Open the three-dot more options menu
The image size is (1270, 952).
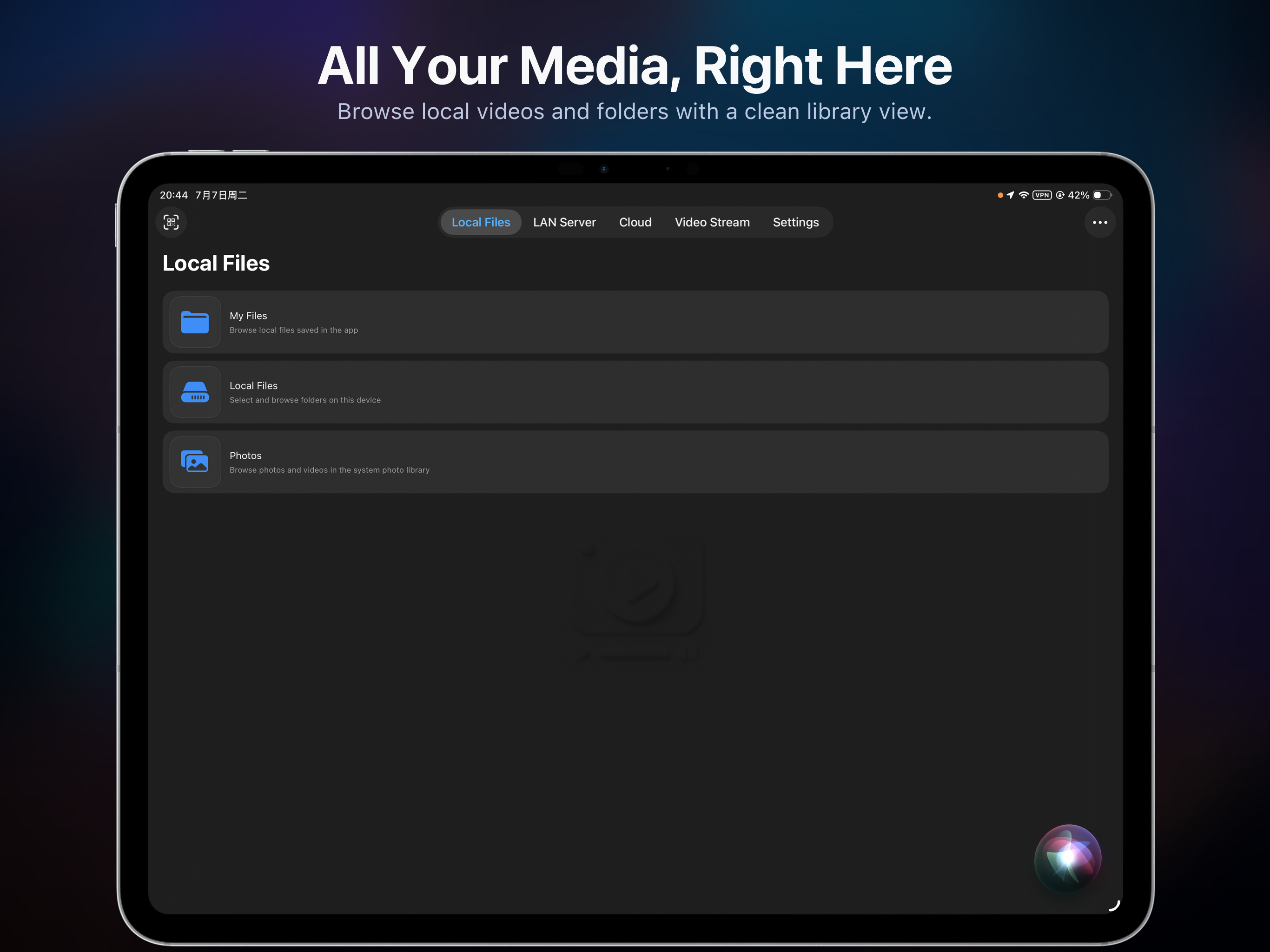coord(1099,222)
